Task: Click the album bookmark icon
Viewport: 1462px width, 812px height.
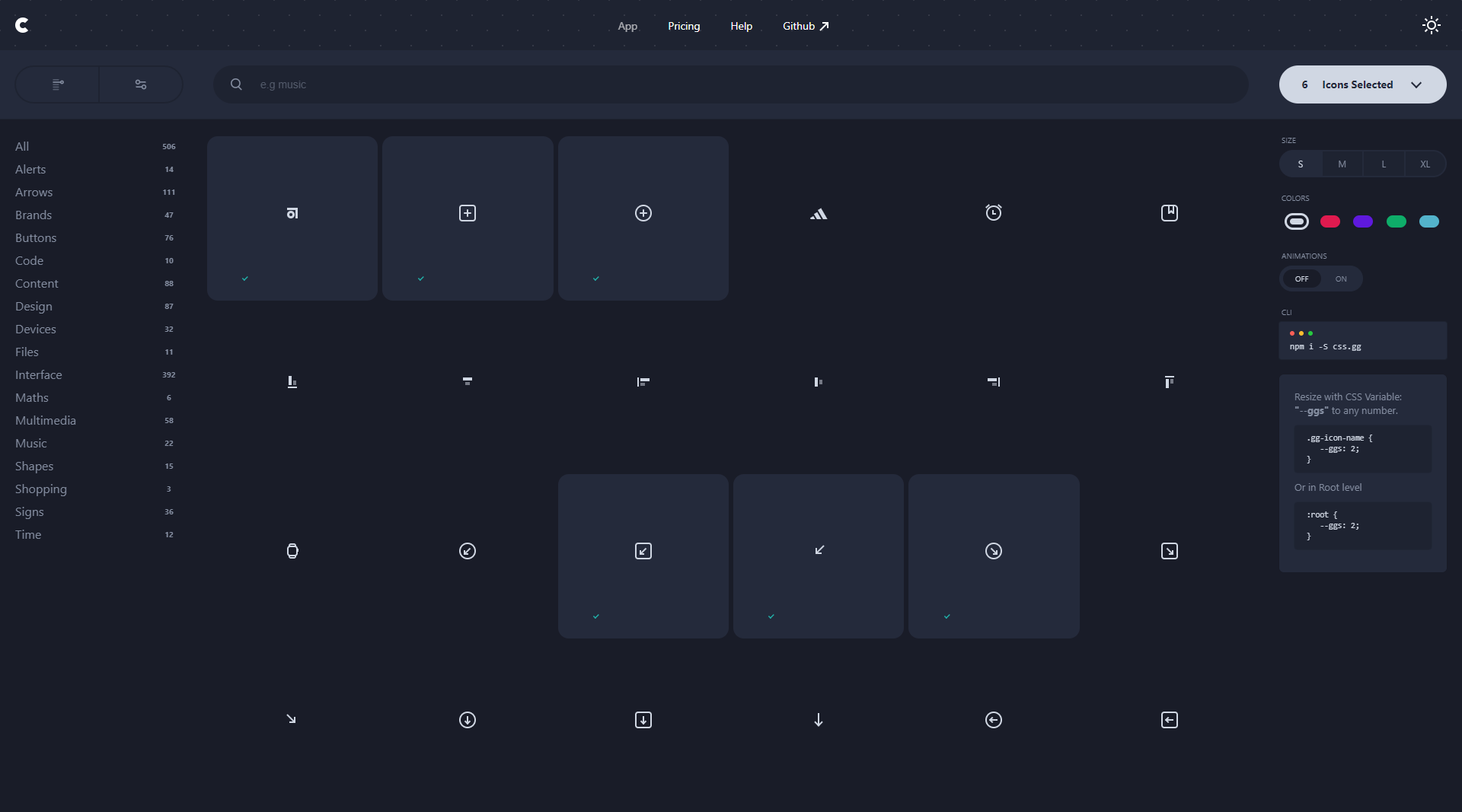Action: click(1170, 213)
